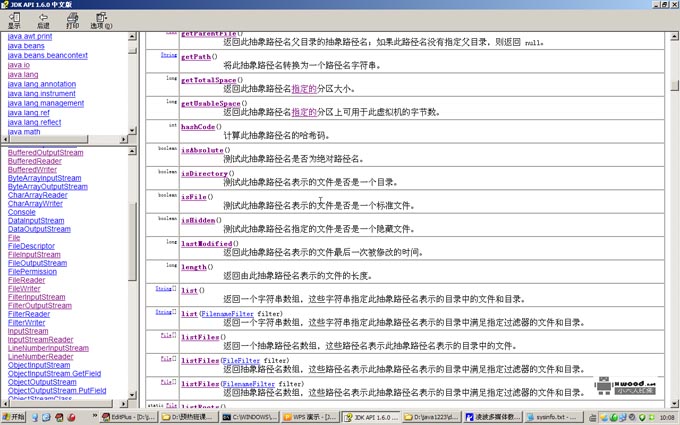Click the 打印 (Print) toolbar icon
Viewport: 680px width, 425px height.
[x=72, y=19]
